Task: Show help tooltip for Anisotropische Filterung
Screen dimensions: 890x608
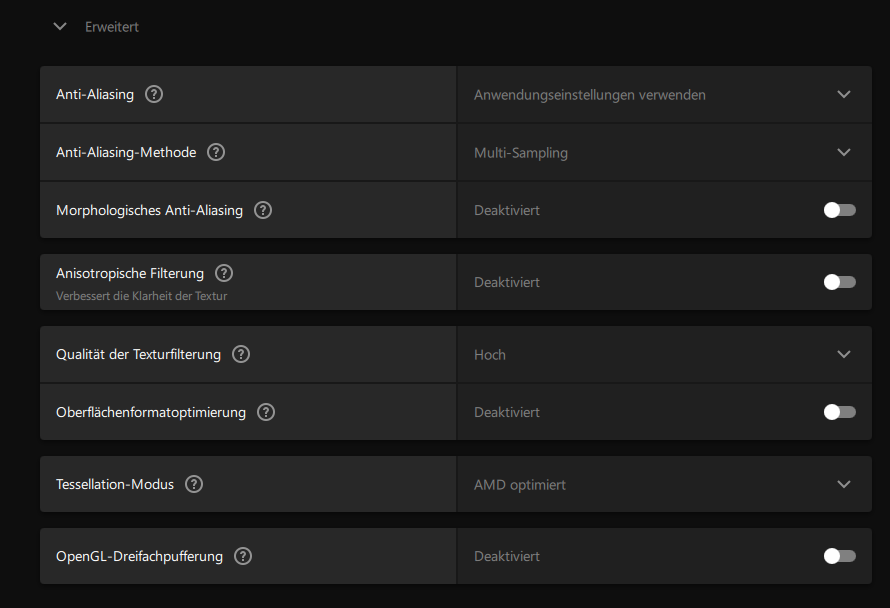Action: 224,273
